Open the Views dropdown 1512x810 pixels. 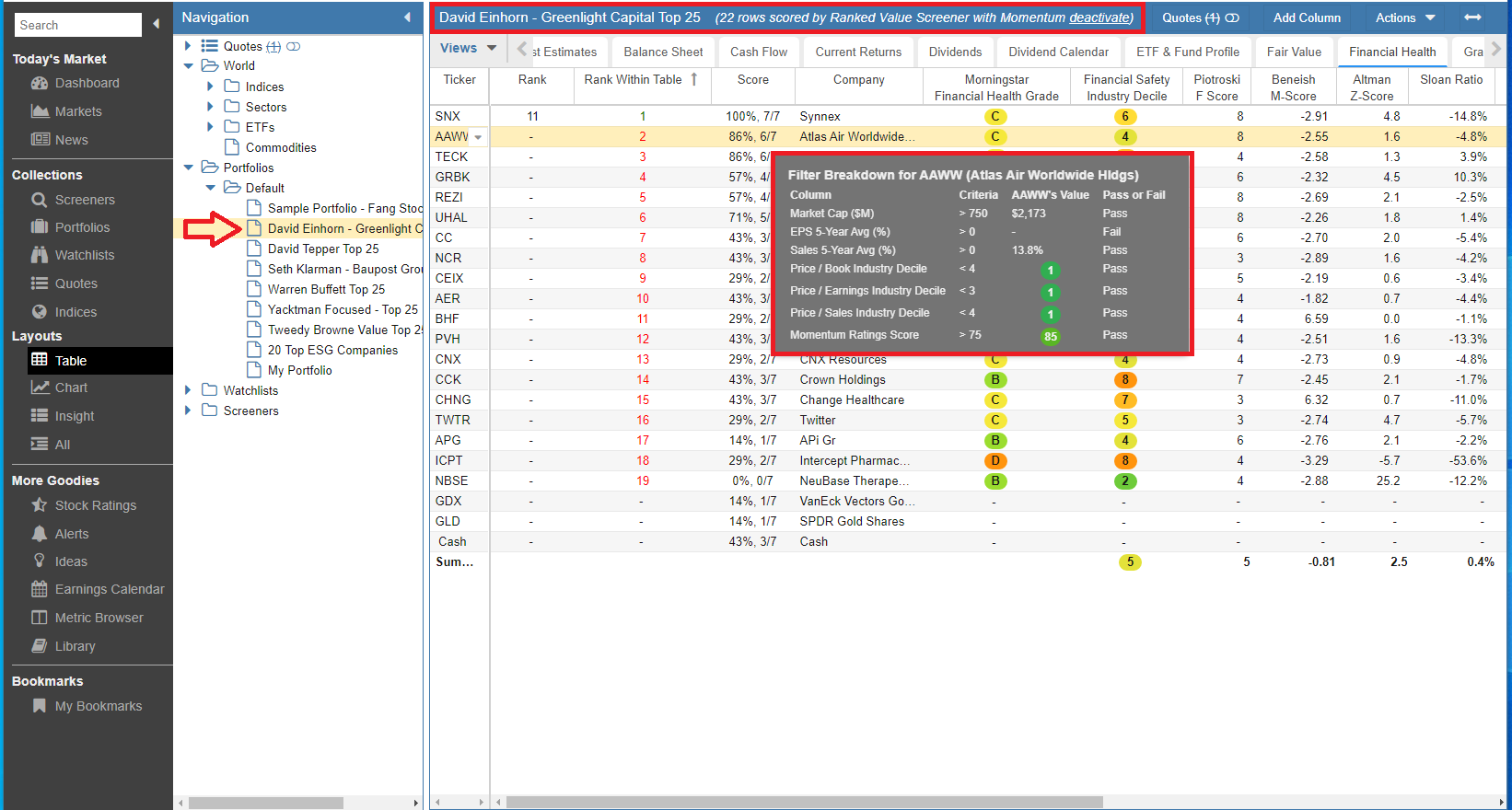[x=468, y=49]
